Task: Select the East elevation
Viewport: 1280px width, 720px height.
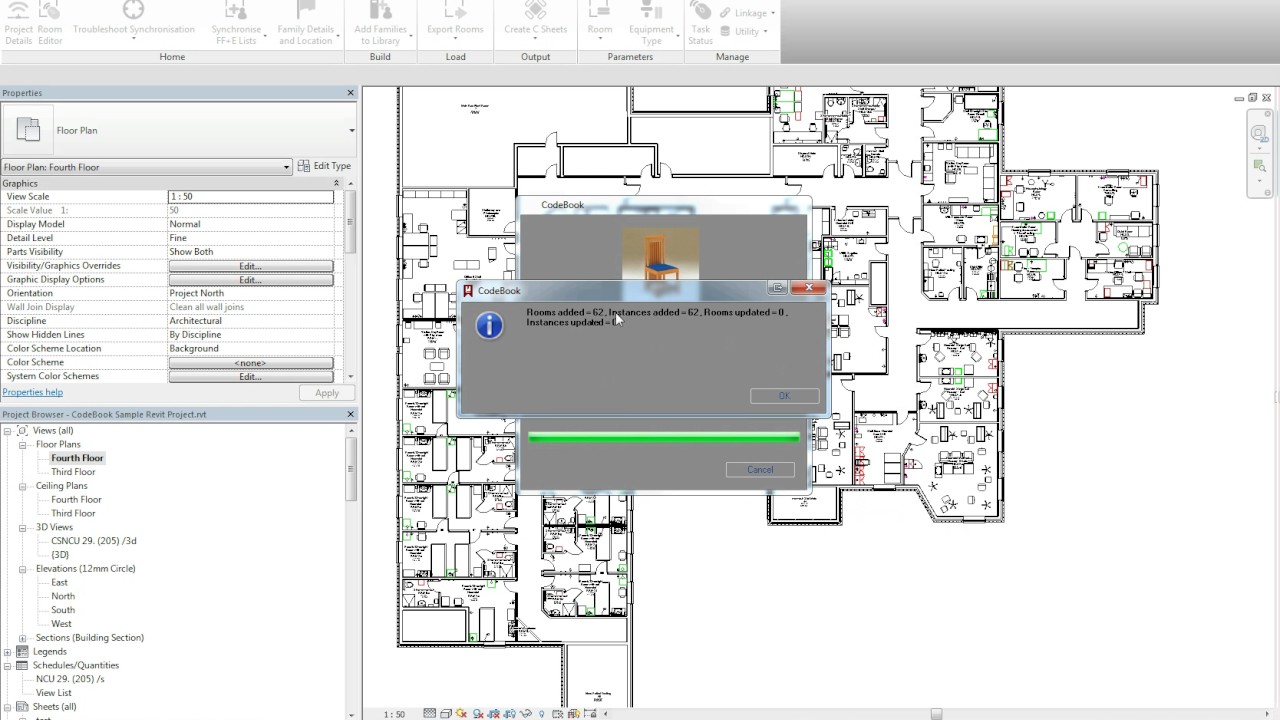Action: pyautogui.click(x=60, y=583)
